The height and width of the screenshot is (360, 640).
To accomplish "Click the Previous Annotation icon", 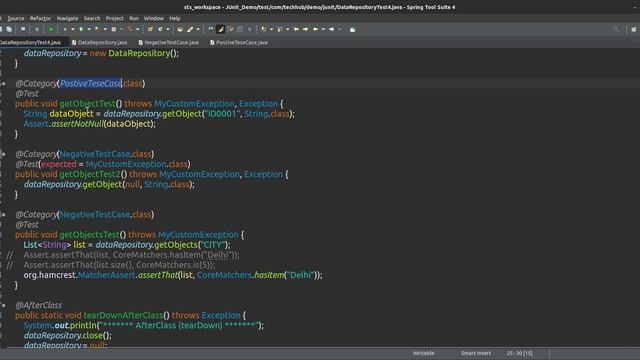I will [280, 29].
